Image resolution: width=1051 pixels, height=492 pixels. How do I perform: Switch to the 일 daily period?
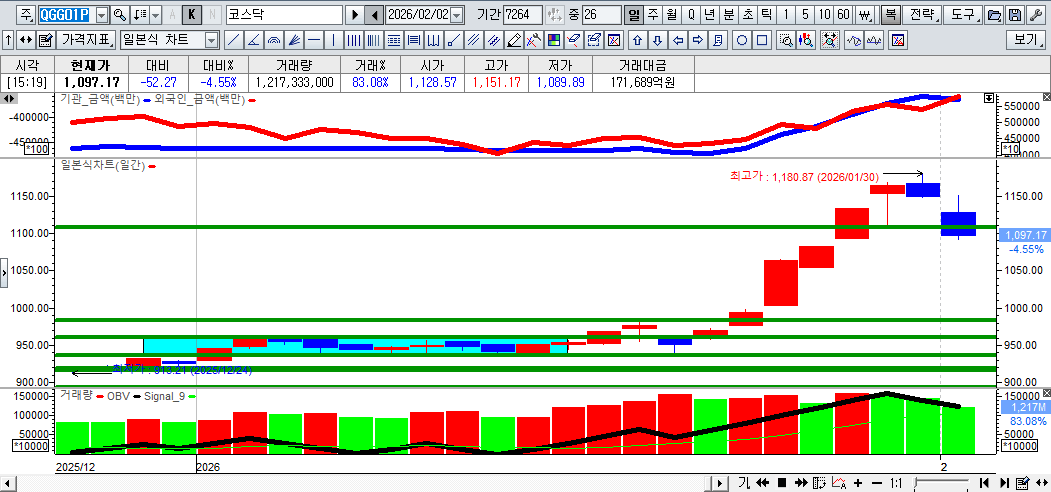633,15
